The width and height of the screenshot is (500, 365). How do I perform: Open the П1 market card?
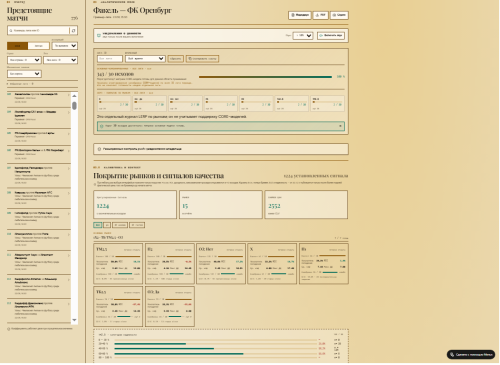coord(324,264)
